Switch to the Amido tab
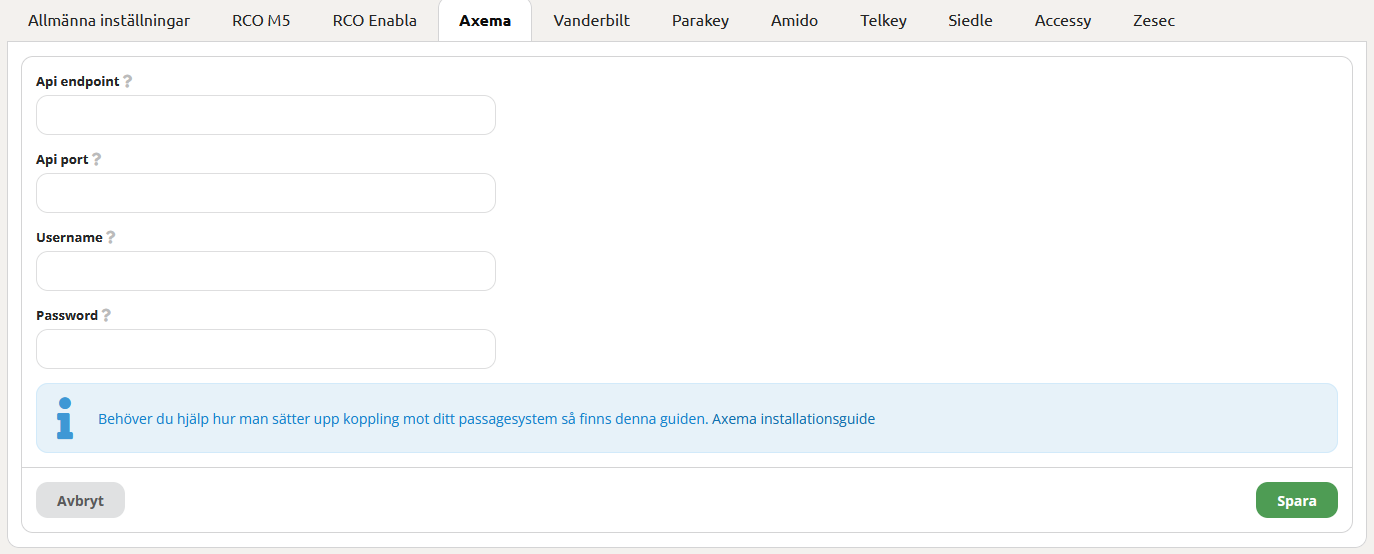The width and height of the screenshot is (1374, 554). (x=794, y=21)
